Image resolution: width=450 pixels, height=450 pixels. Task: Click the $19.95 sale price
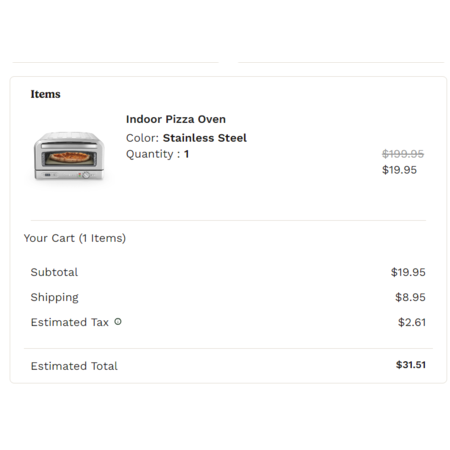tap(399, 170)
